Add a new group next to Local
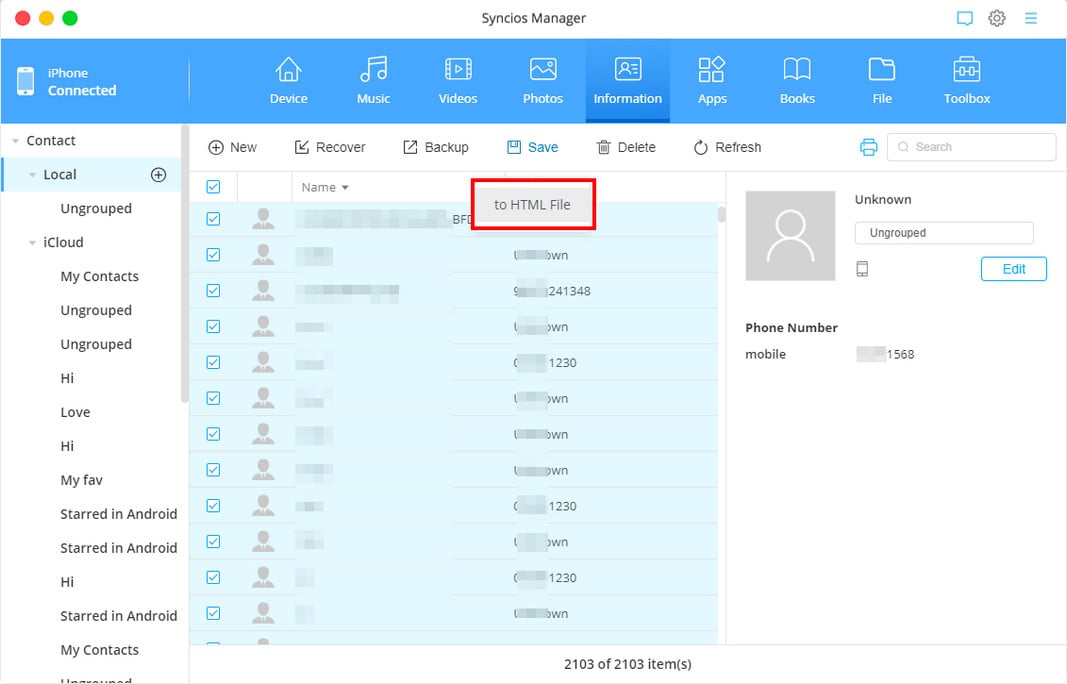Screen dimensions: 1067x684 [x=159, y=175]
